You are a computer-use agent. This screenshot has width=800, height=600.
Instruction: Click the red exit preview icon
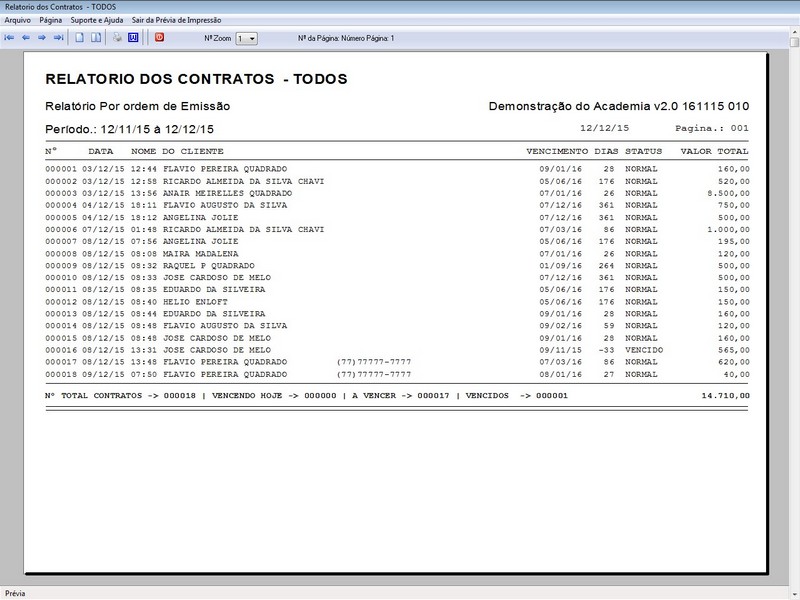tap(160, 37)
